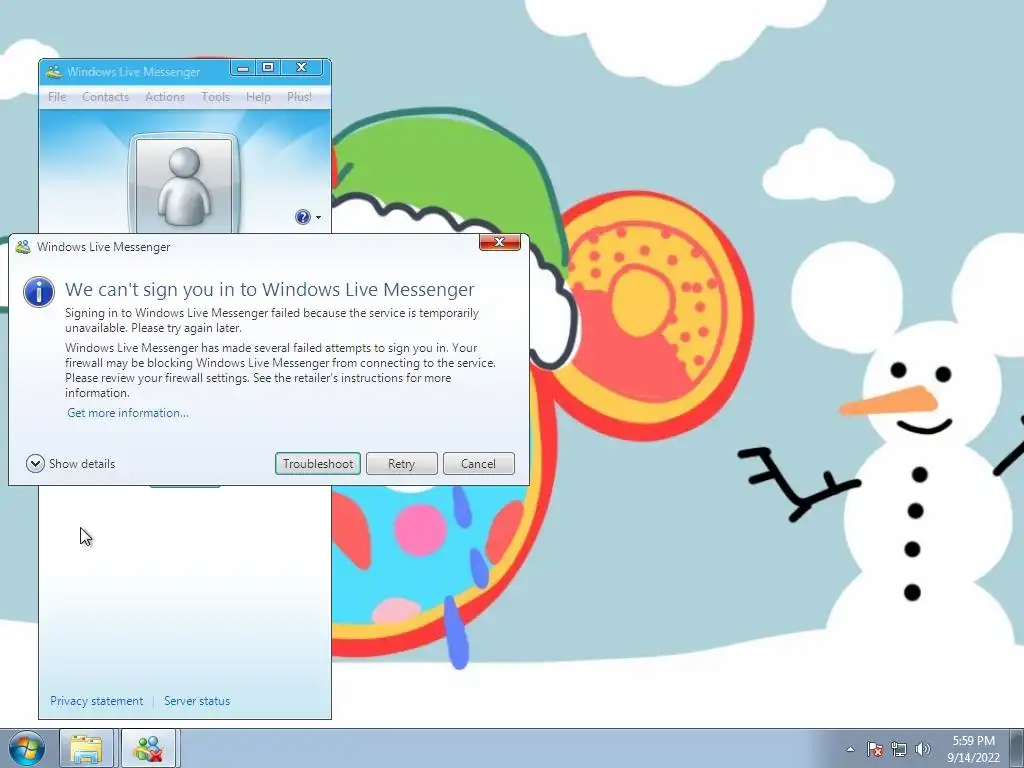Click the volume speaker tray icon
Viewport: 1024px width, 768px height.
coord(923,749)
